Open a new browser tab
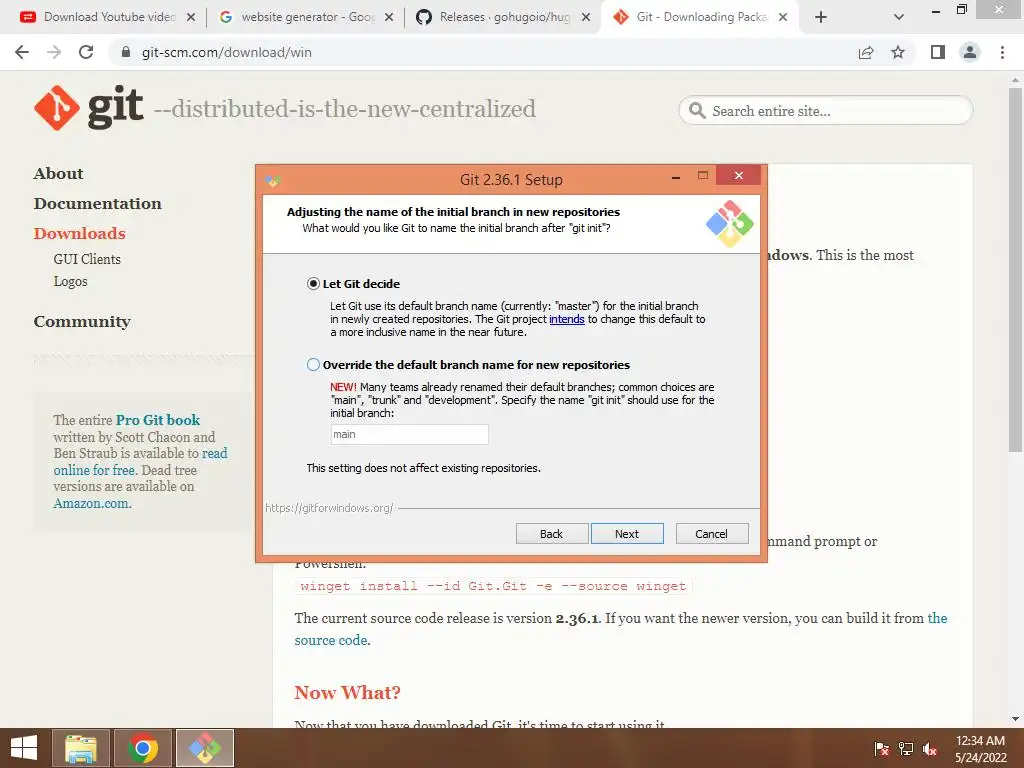Image resolution: width=1024 pixels, height=768 pixels. [821, 17]
